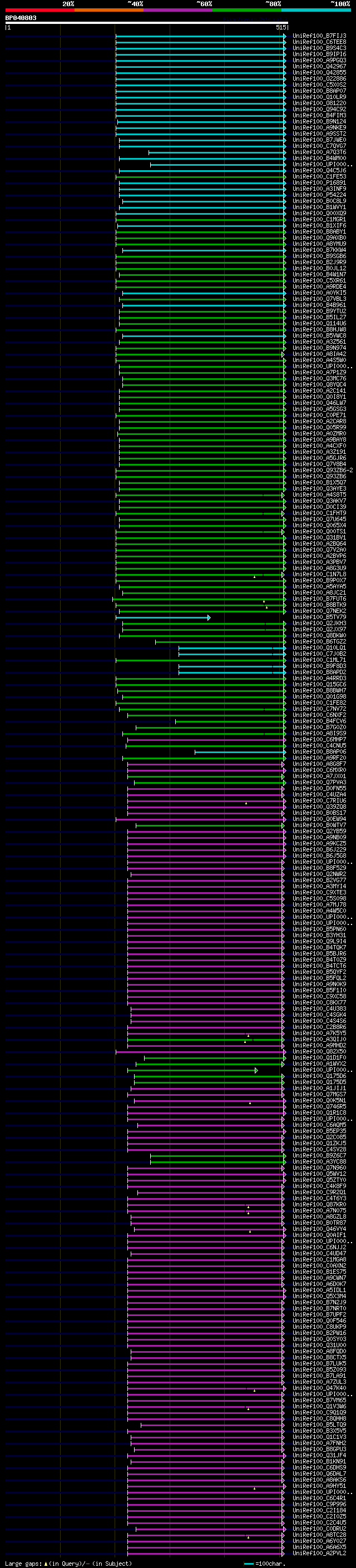This screenshot has width=356, height=1568.
Task: Click the cyan ~100% identity legend segment
Action: click(315, 10)
